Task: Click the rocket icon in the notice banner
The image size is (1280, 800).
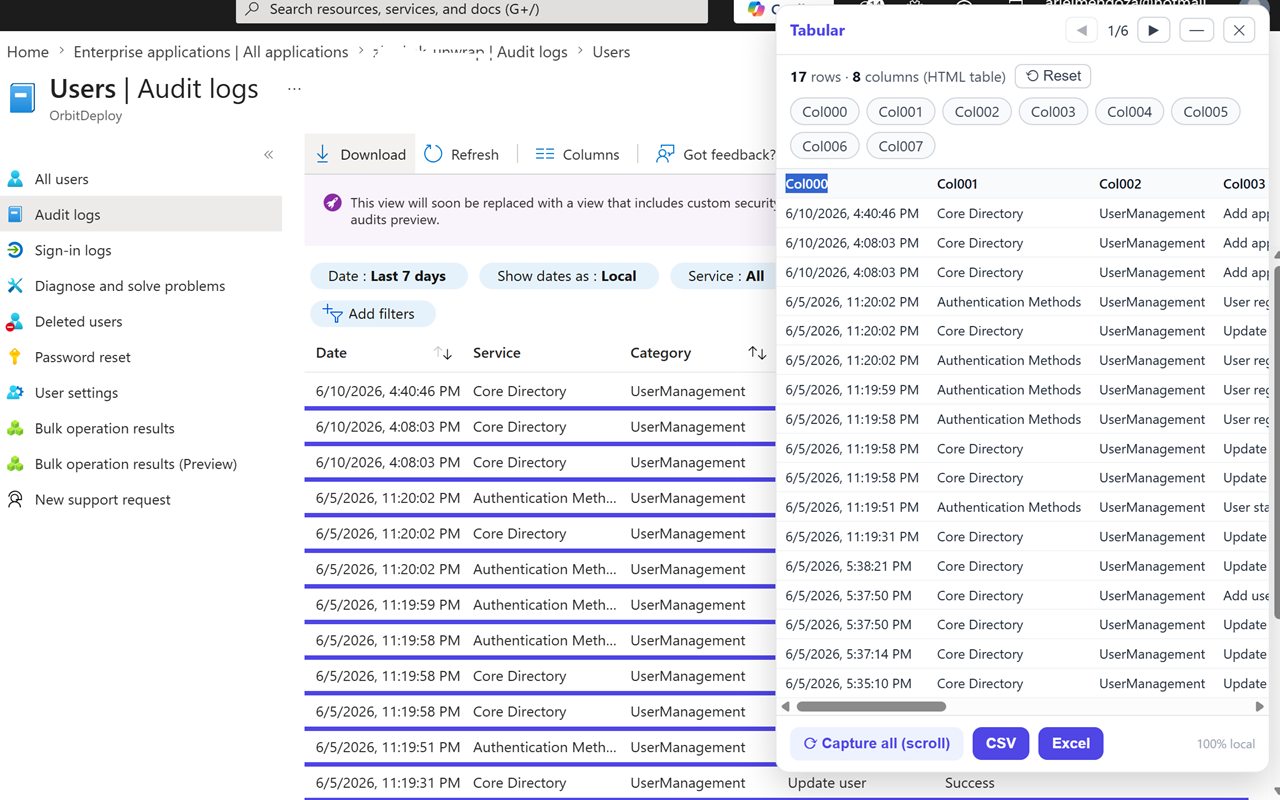Action: click(332, 203)
